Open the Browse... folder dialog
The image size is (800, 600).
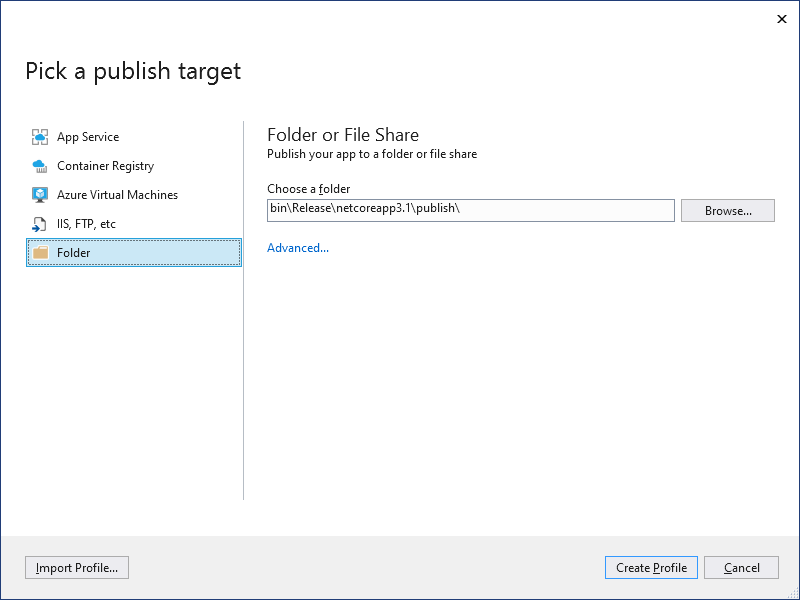728,211
